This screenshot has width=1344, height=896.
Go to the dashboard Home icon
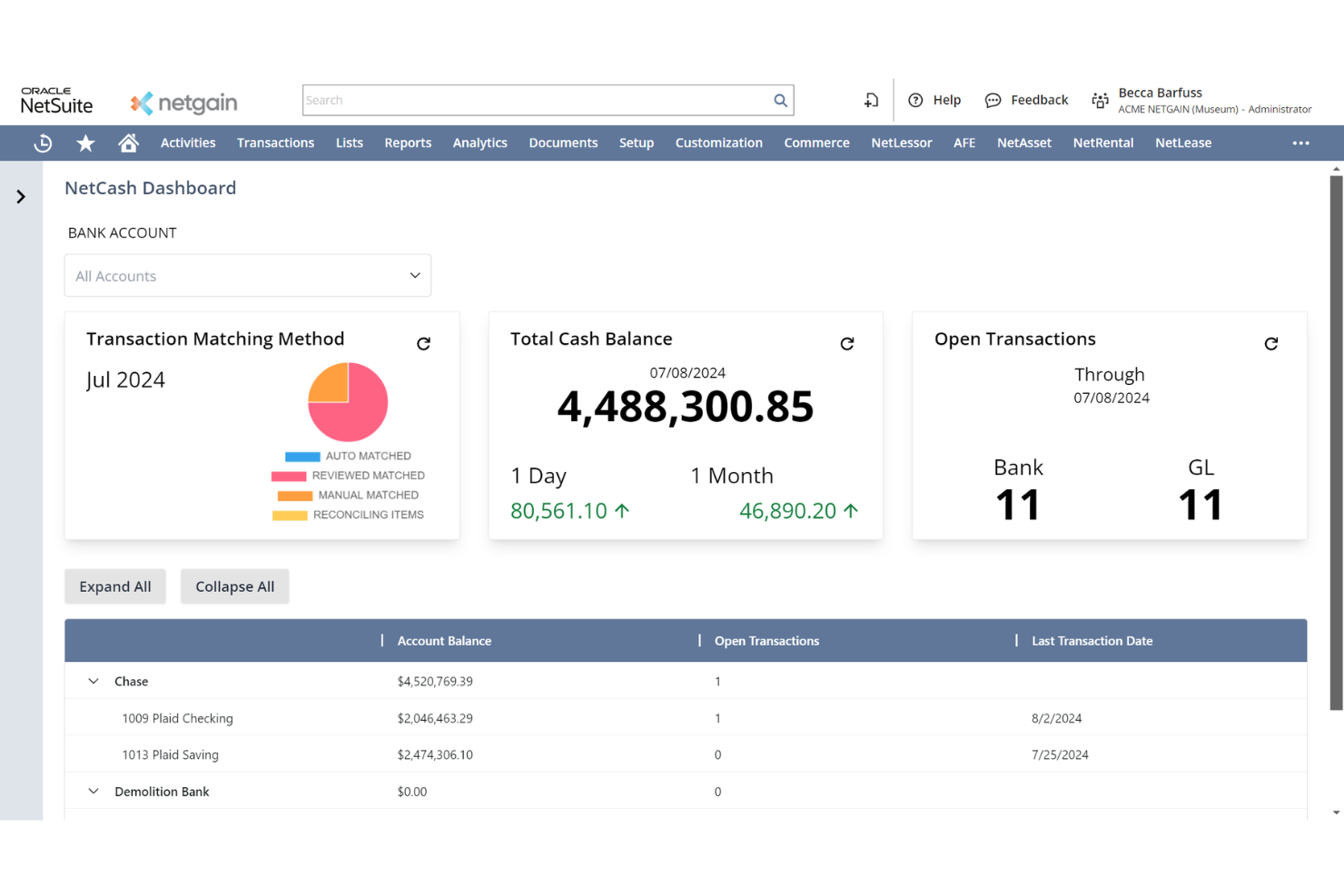click(128, 143)
